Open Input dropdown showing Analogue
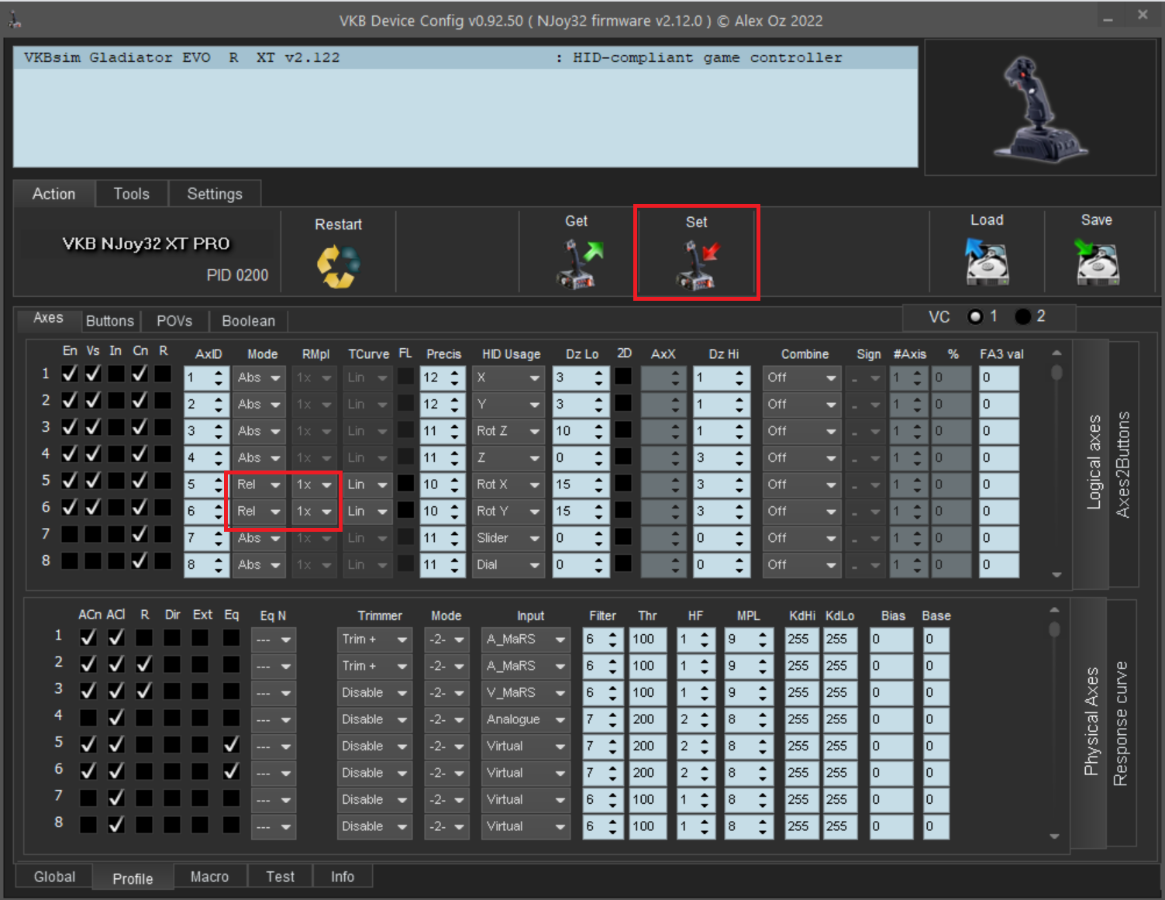Image resolution: width=1165 pixels, height=900 pixels. [525, 719]
